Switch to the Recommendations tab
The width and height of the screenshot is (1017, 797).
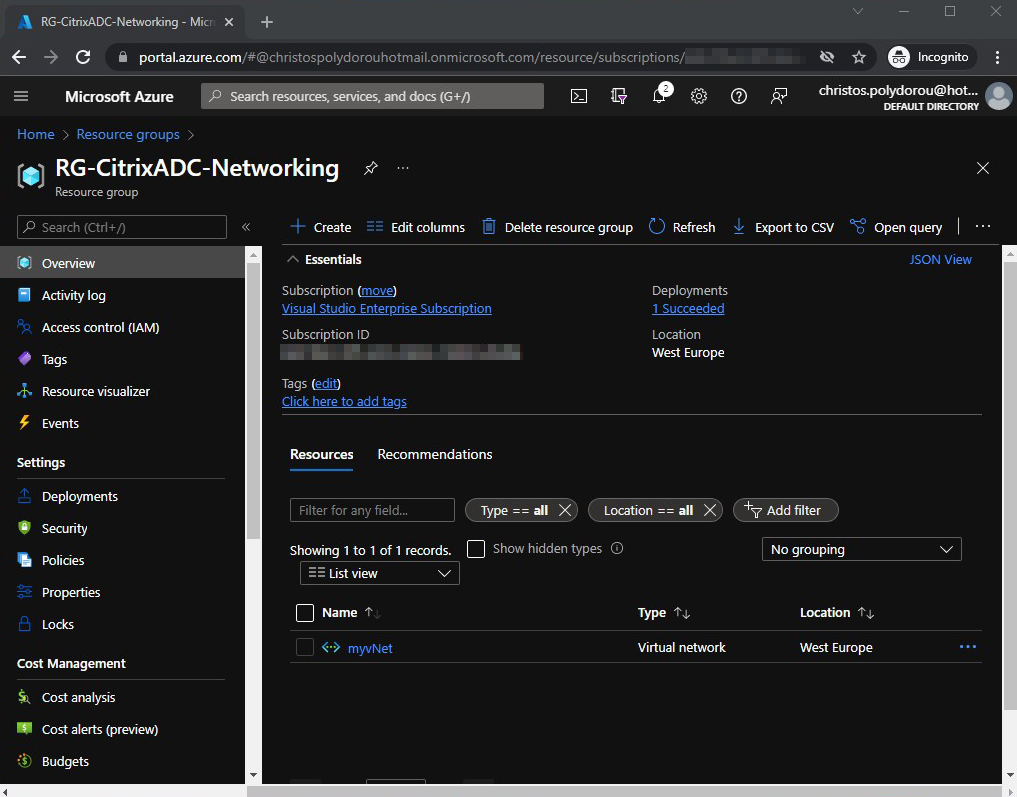point(435,455)
